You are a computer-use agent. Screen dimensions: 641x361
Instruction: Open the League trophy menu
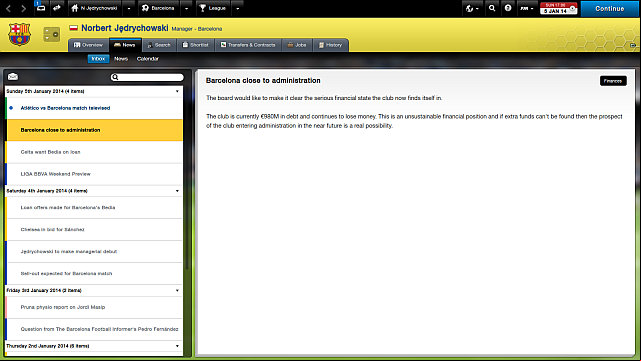tap(212, 8)
